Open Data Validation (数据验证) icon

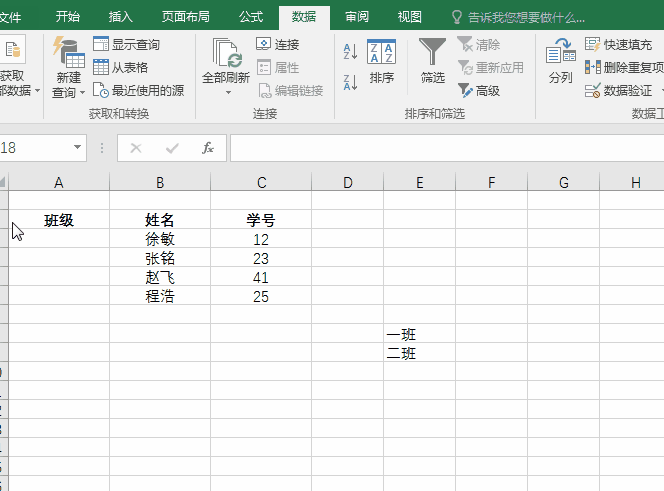coord(592,90)
